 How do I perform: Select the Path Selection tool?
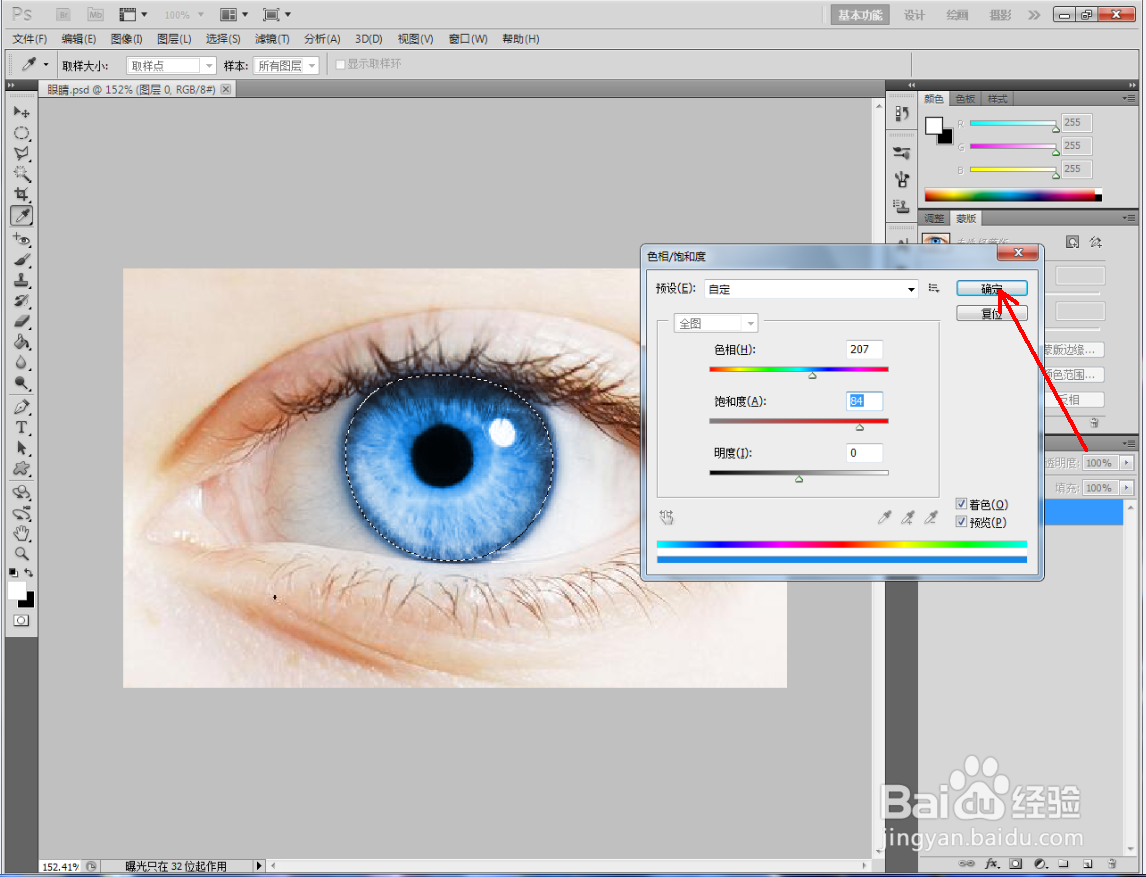click(22, 447)
